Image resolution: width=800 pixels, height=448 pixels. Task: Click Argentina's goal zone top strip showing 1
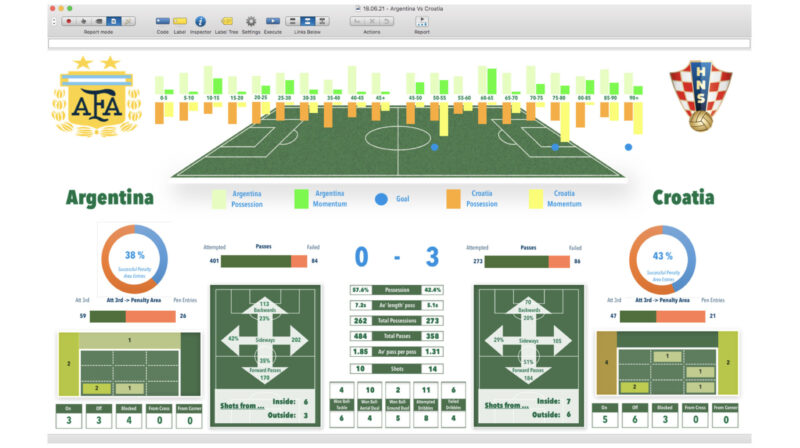[x=130, y=340]
